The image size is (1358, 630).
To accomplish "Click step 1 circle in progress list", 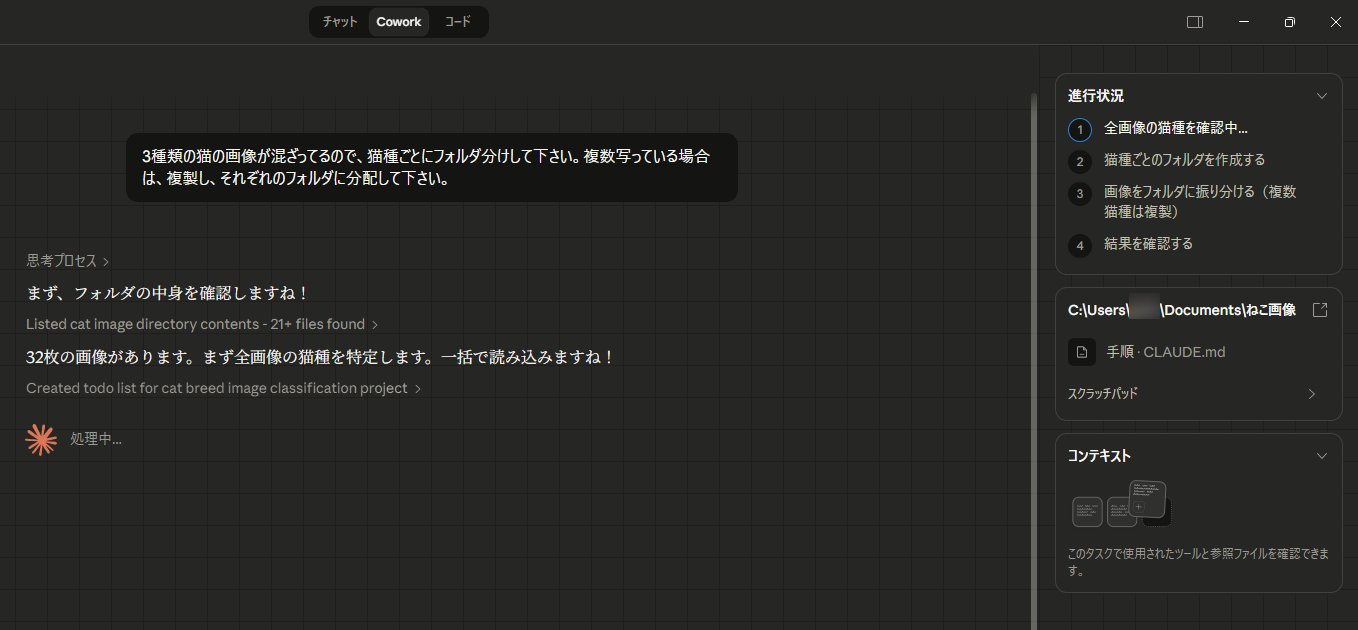I will 1079,130.
